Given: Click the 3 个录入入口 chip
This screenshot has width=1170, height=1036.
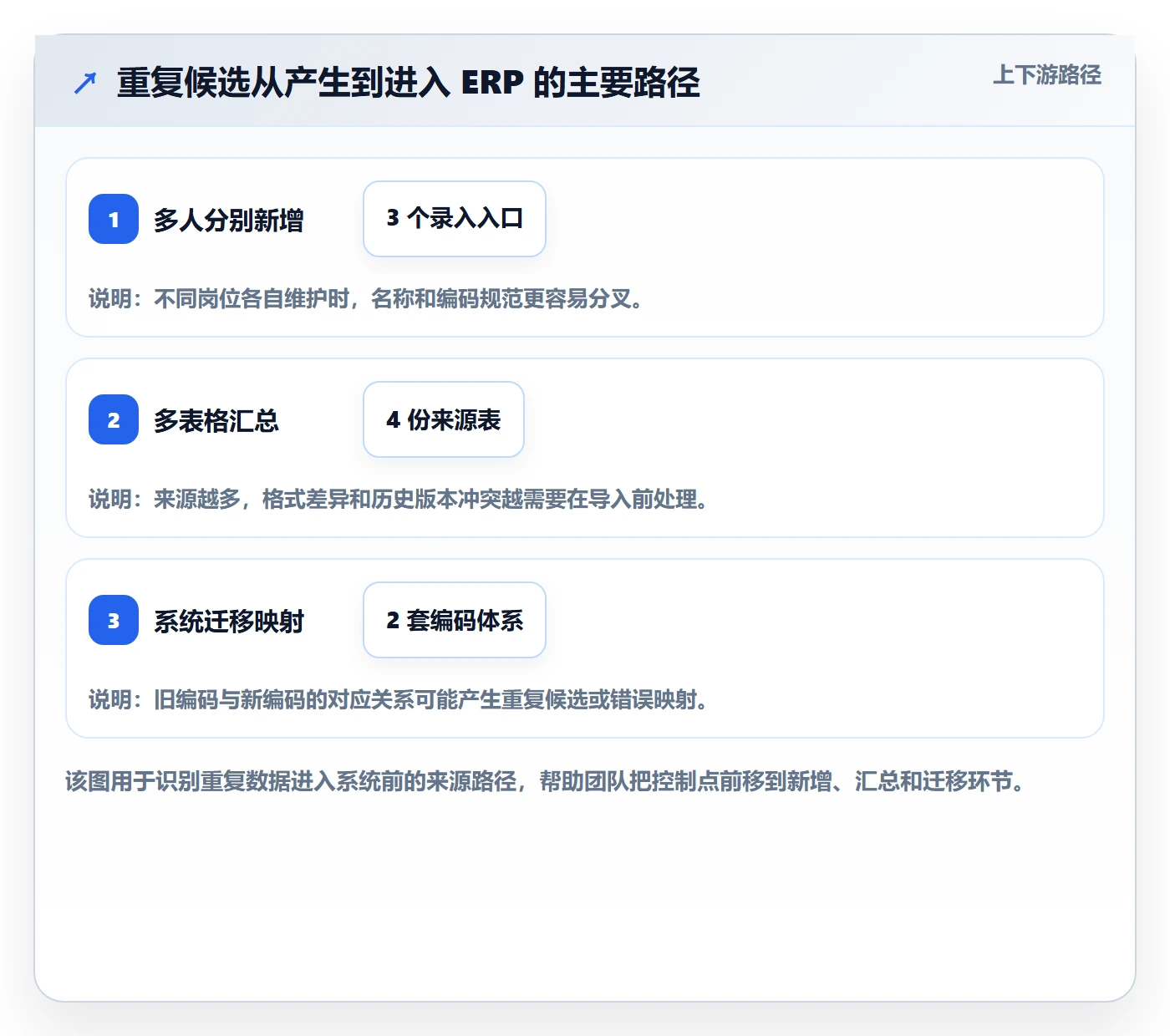Looking at the screenshot, I should click(x=455, y=219).
